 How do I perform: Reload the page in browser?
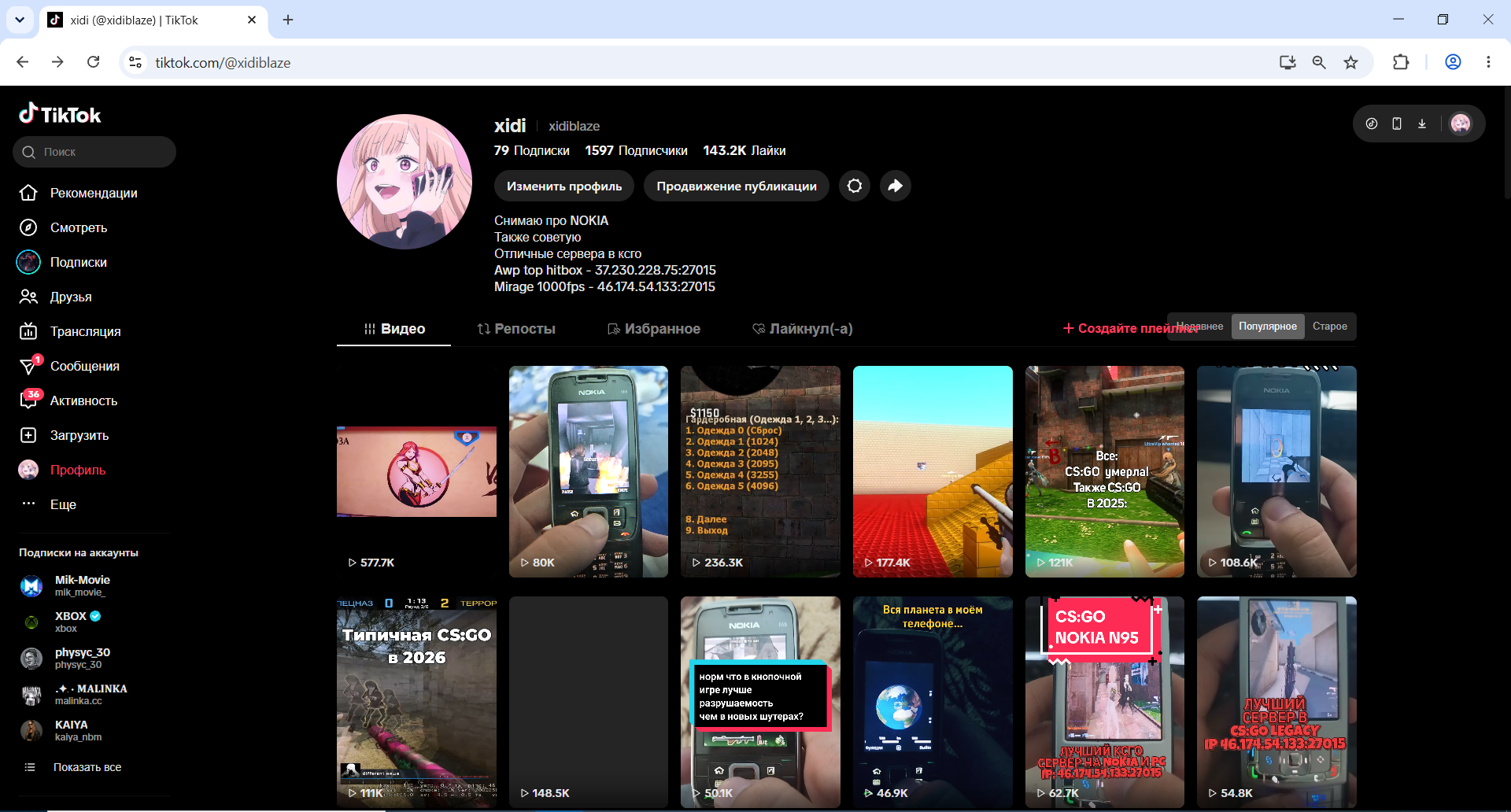93,62
